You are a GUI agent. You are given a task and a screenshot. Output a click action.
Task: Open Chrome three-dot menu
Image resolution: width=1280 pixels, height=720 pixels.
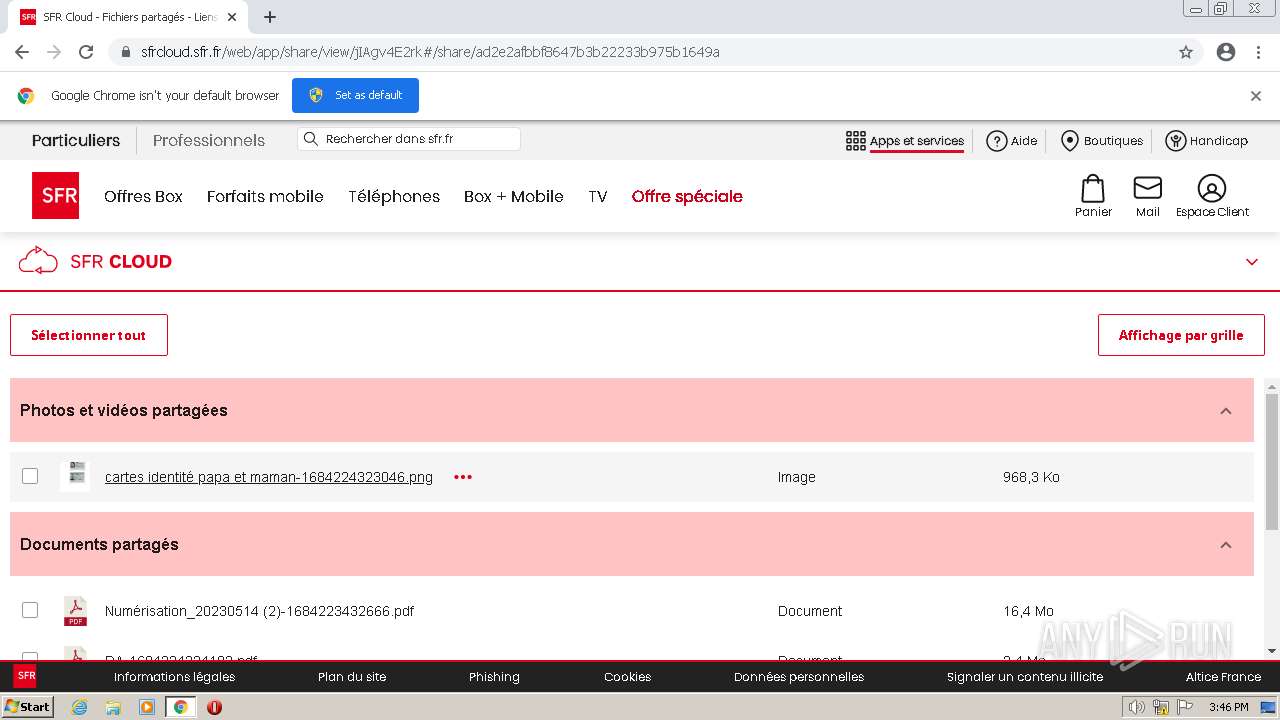[x=1258, y=52]
